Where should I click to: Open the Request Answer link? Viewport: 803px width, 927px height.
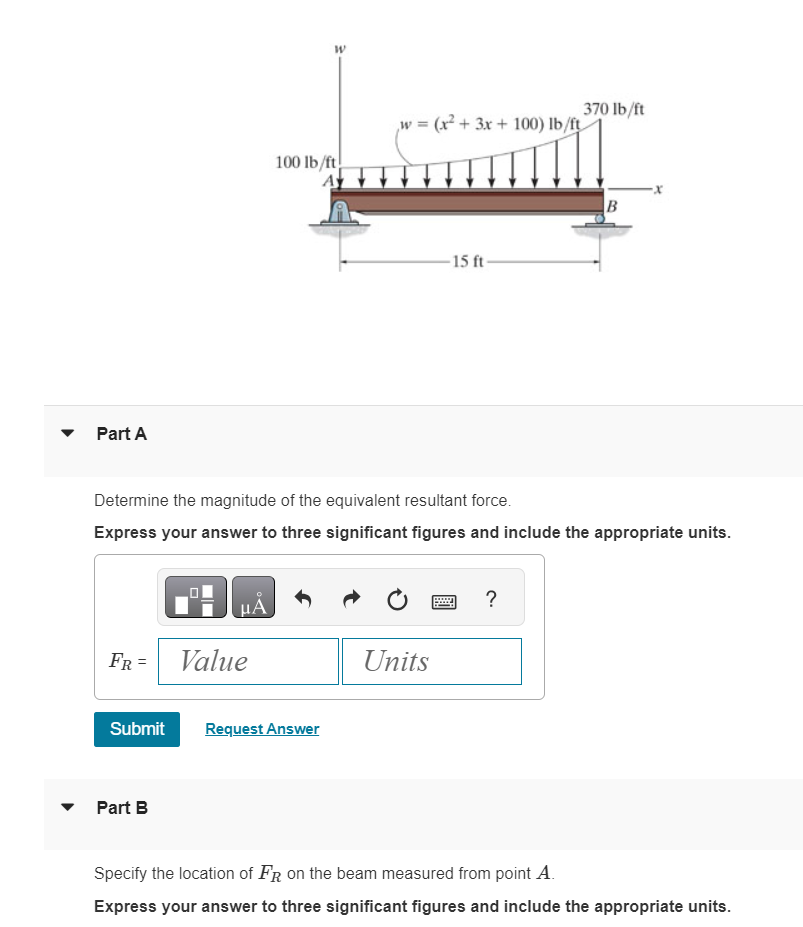(261, 728)
